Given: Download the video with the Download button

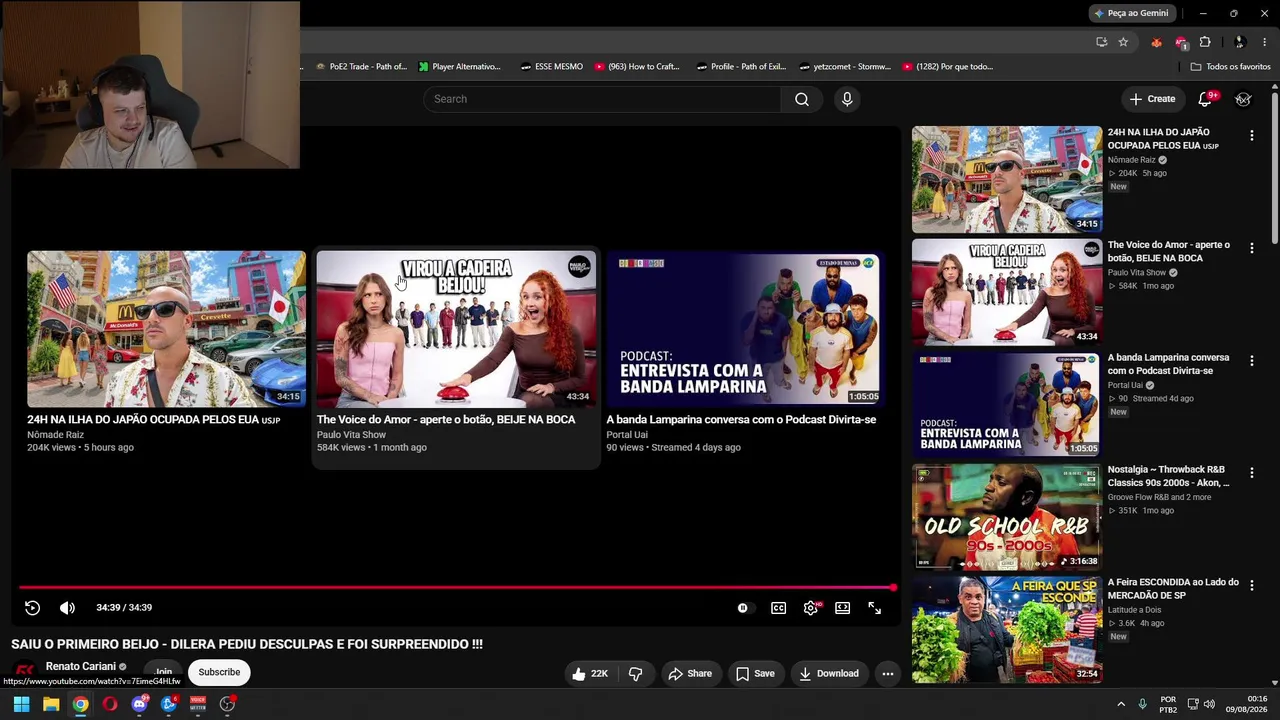Looking at the screenshot, I should 829,674.
